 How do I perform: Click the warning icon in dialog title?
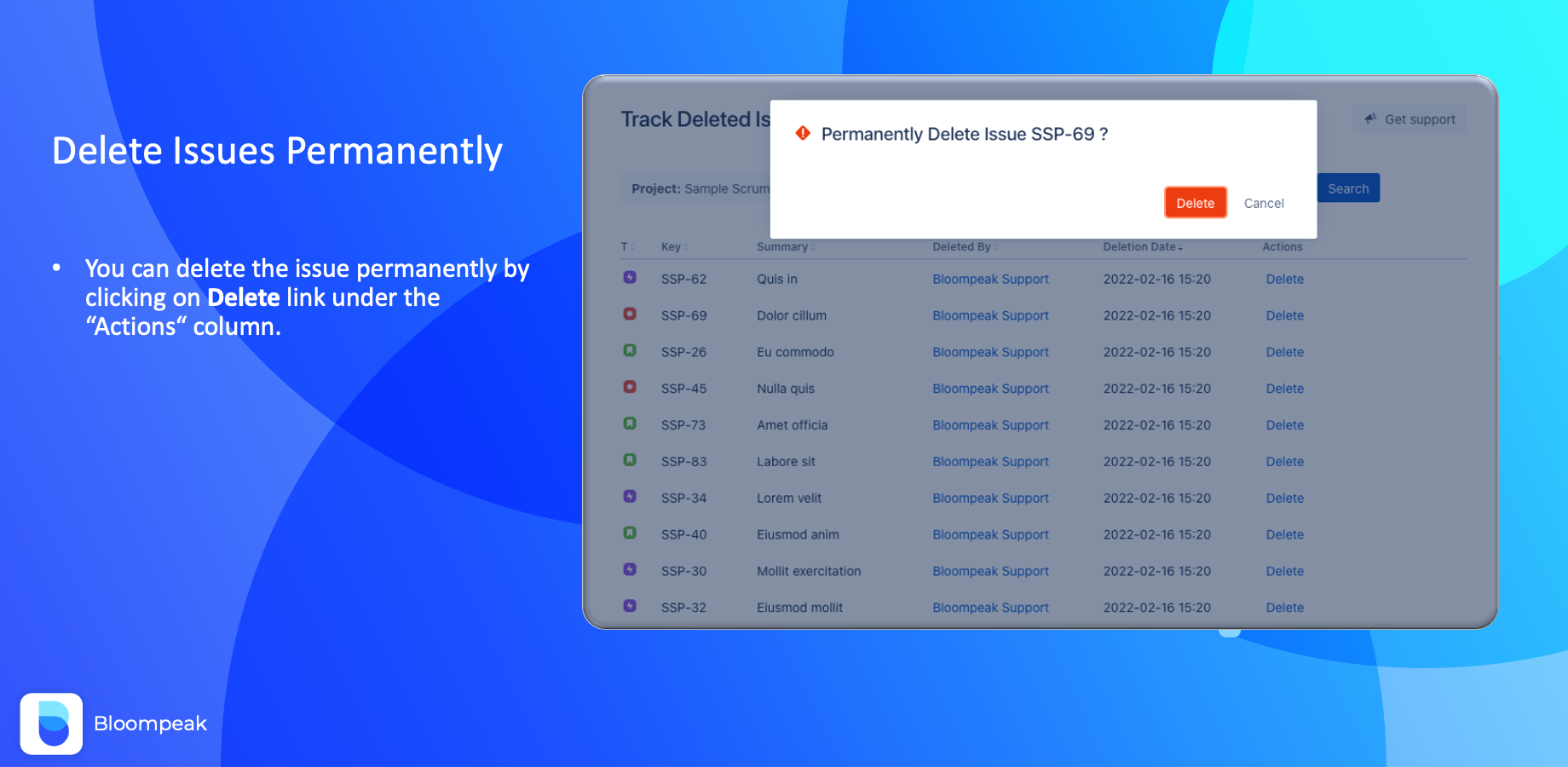(803, 133)
